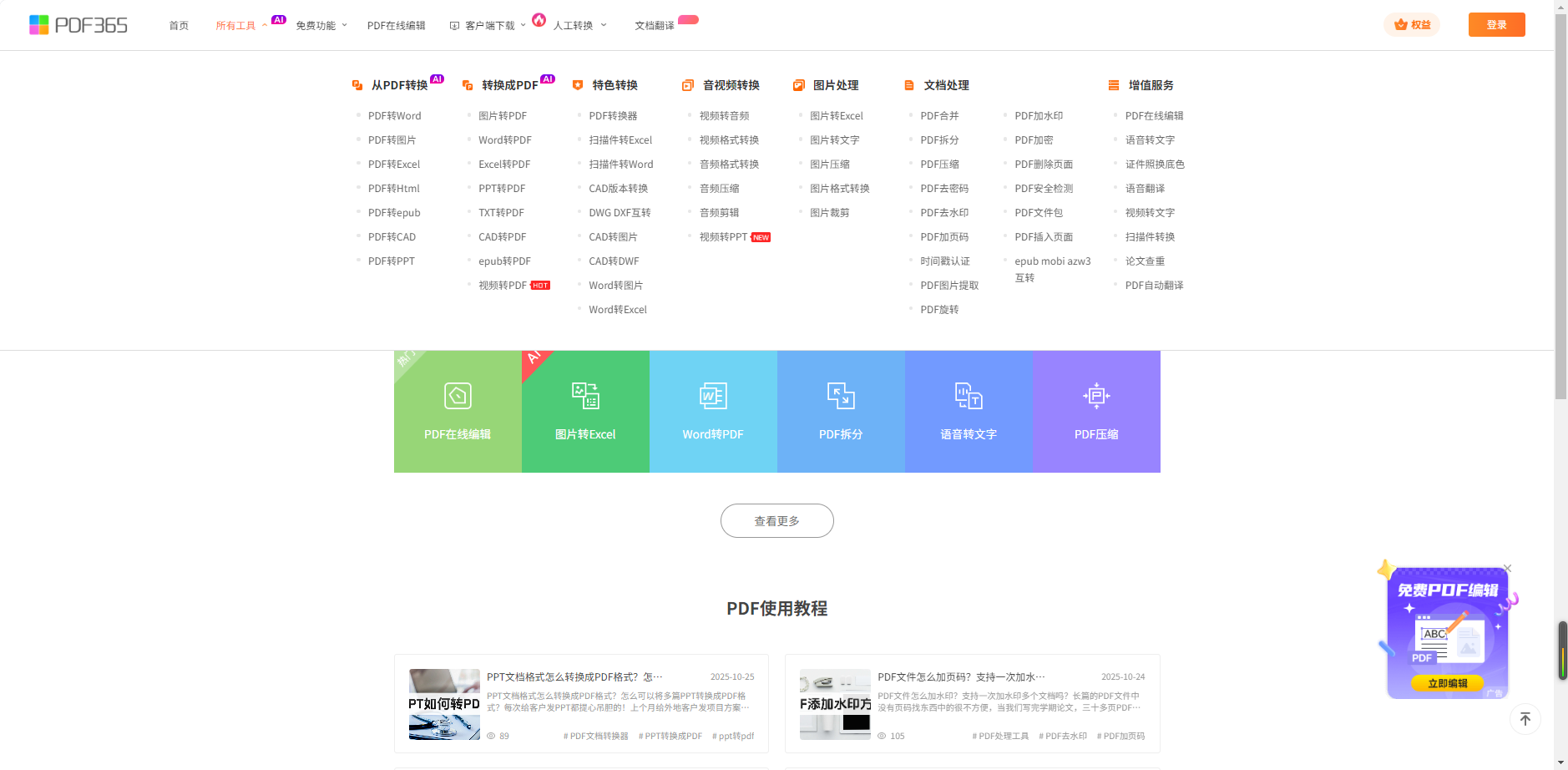Select the 图片转Excel tile icon
The height and width of the screenshot is (770, 1568).
click(x=585, y=396)
